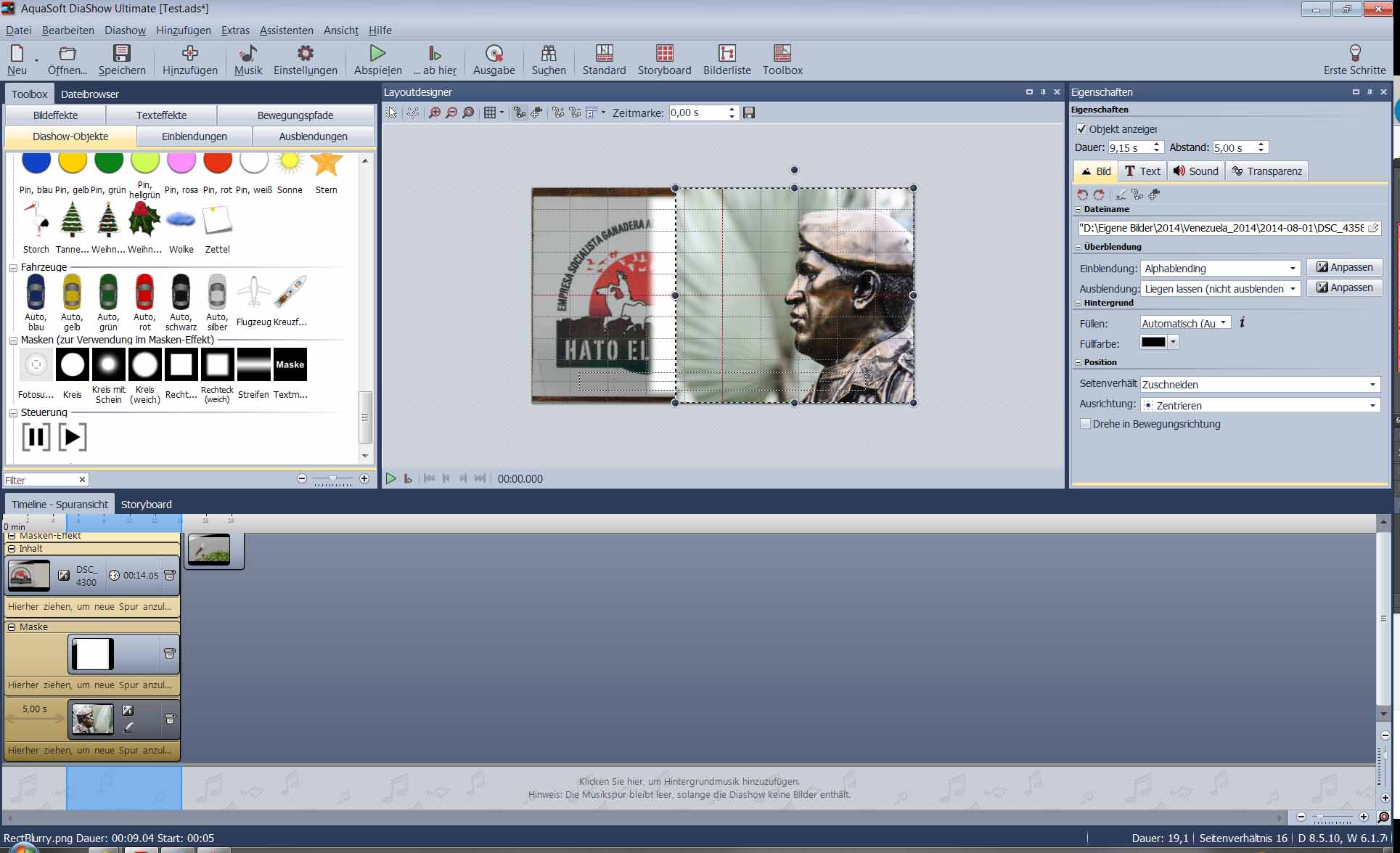Viewport: 1400px width, 853px height.
Task: Open the Einblendung Alphablending dropdown
Action: [x=1292, y=269]
